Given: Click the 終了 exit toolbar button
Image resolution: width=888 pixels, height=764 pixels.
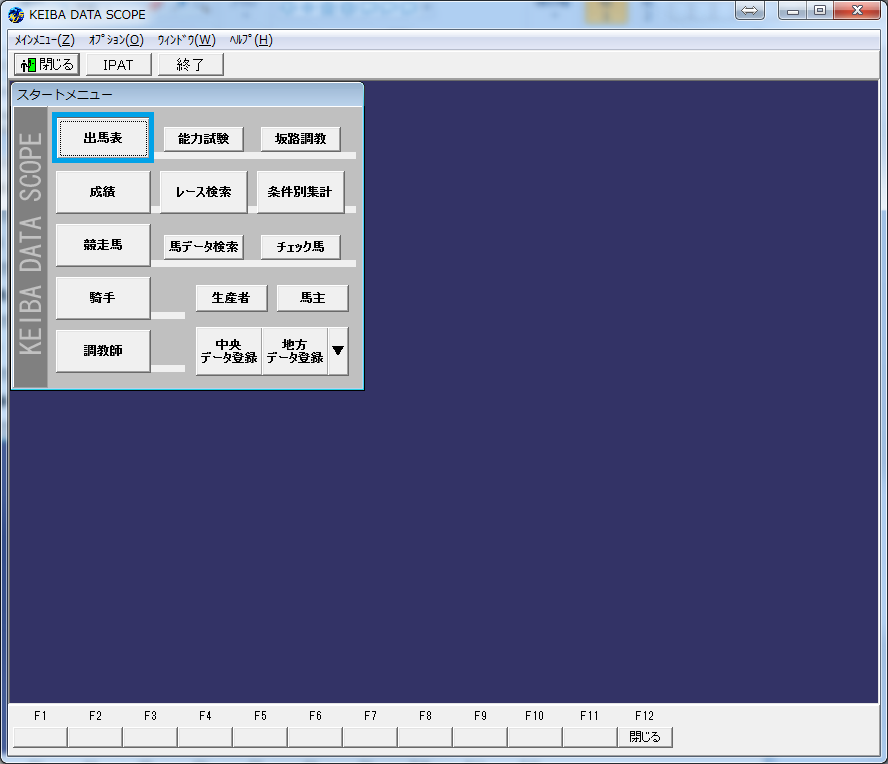Looking at the screenshot, I should pyautogui.click(x=190, y=65).
